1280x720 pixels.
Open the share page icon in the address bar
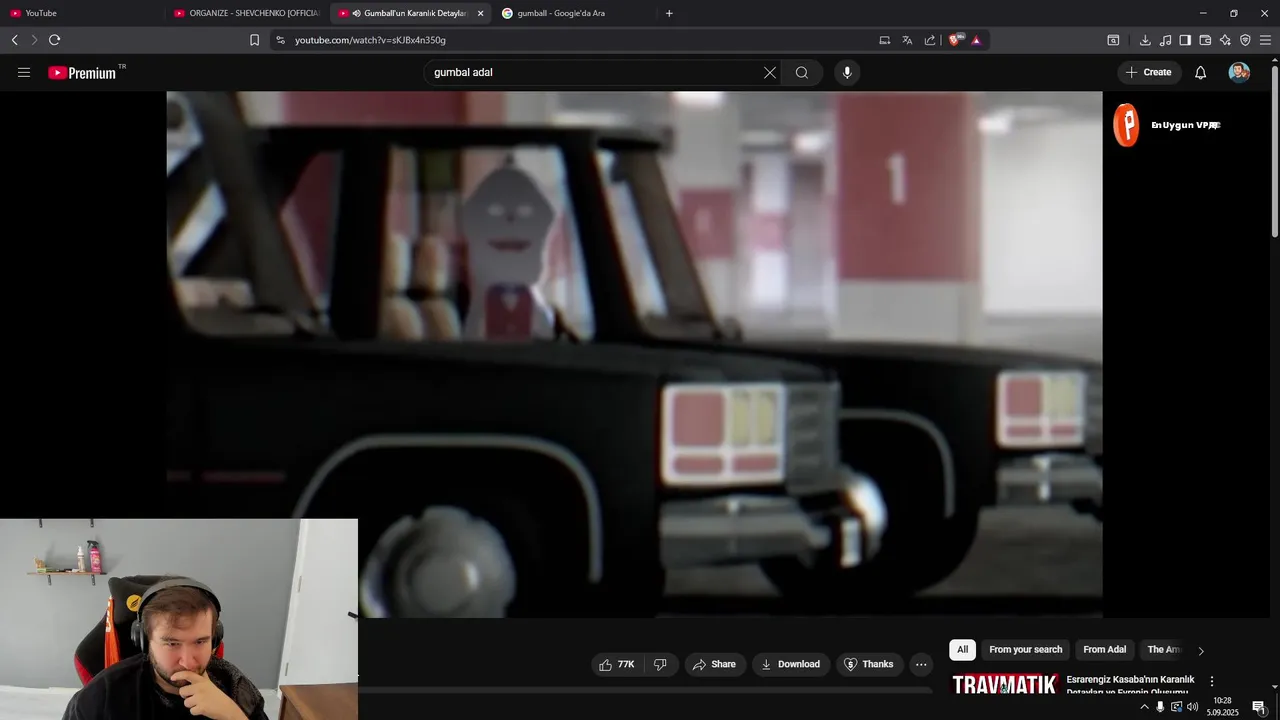coord(930,40)
